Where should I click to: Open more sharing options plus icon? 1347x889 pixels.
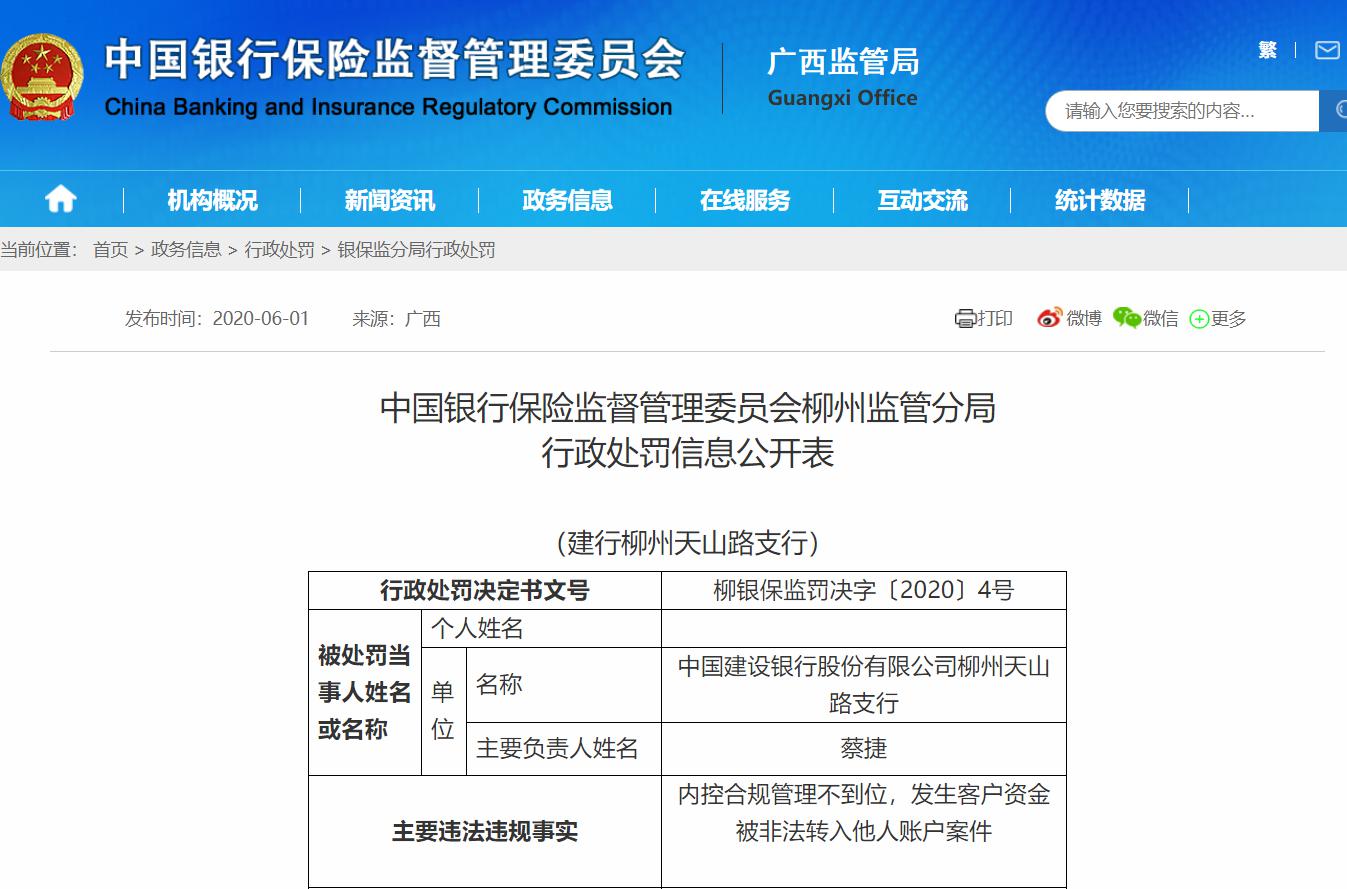pos(1199,319)
